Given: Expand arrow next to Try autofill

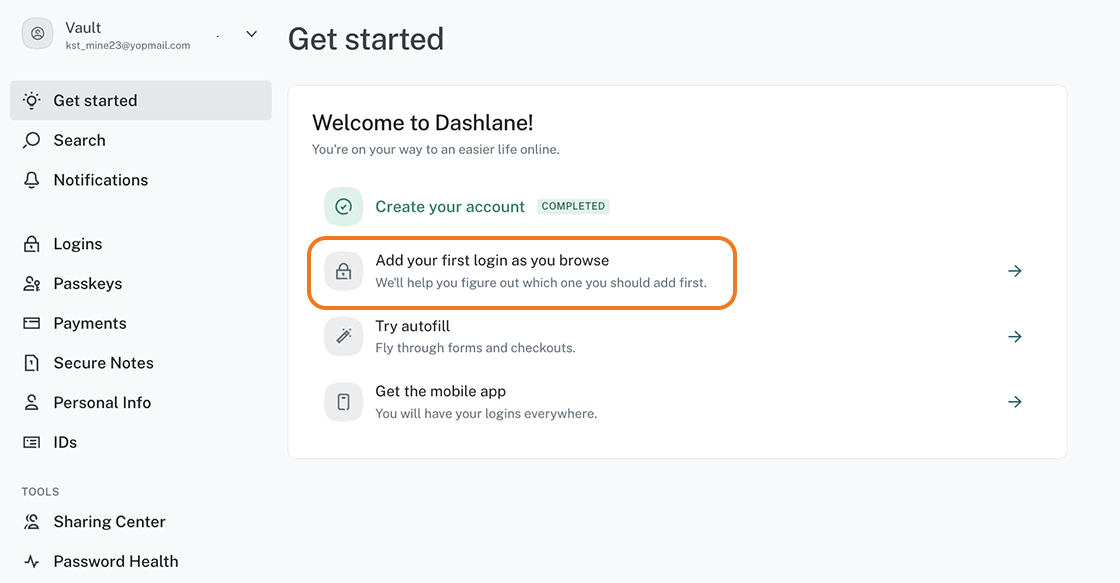Looking at the screenshot, I should (1014, 337).
